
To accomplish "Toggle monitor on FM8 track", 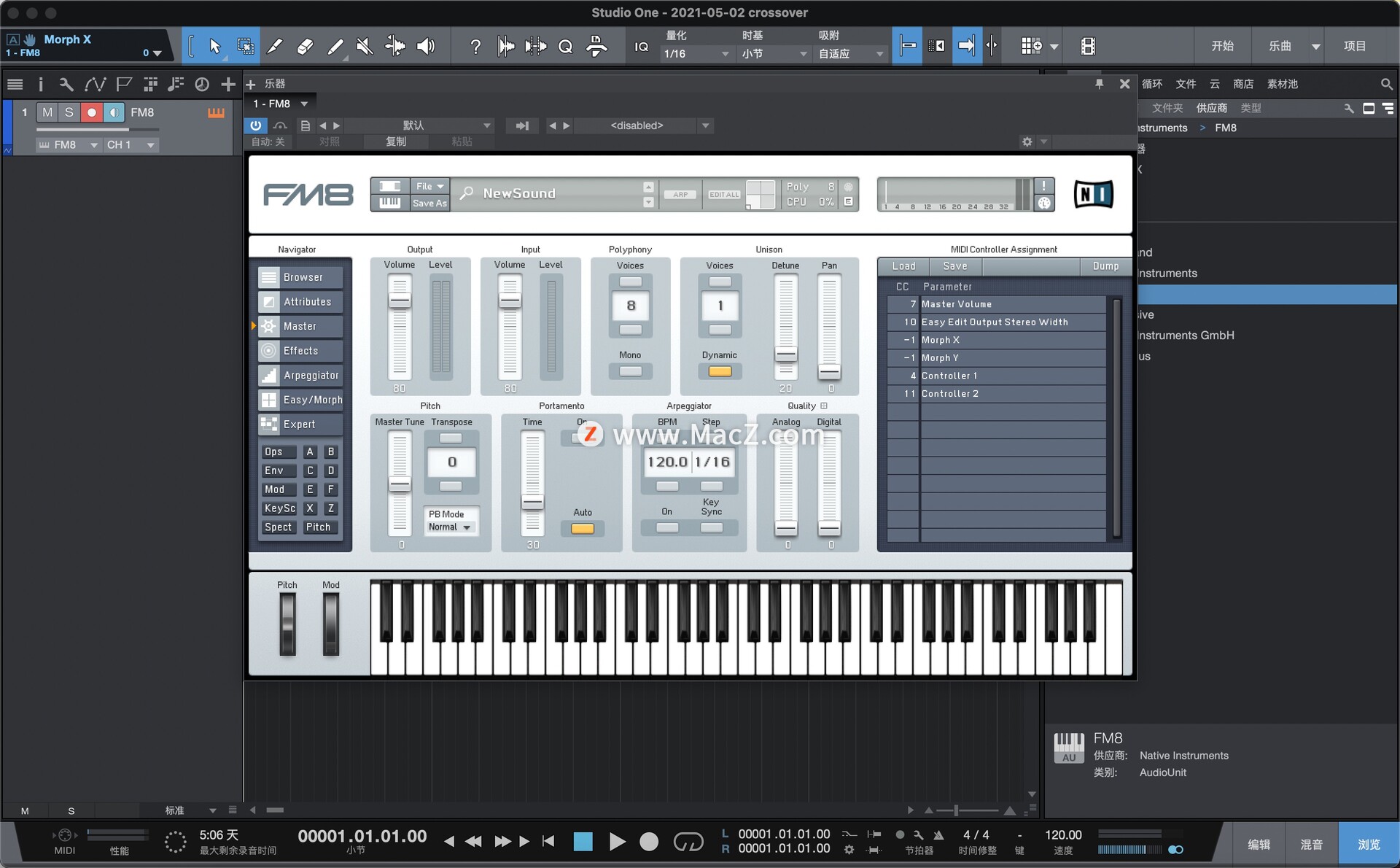I will point(113,112).
